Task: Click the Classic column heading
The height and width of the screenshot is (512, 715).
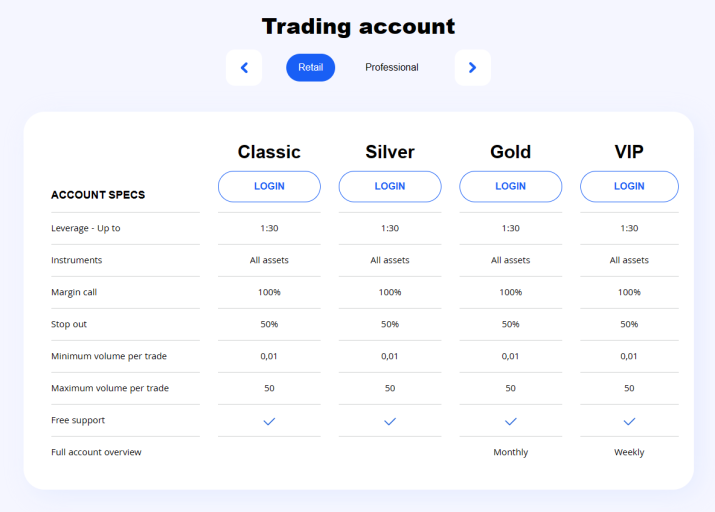Action: [x=269, y=152]
